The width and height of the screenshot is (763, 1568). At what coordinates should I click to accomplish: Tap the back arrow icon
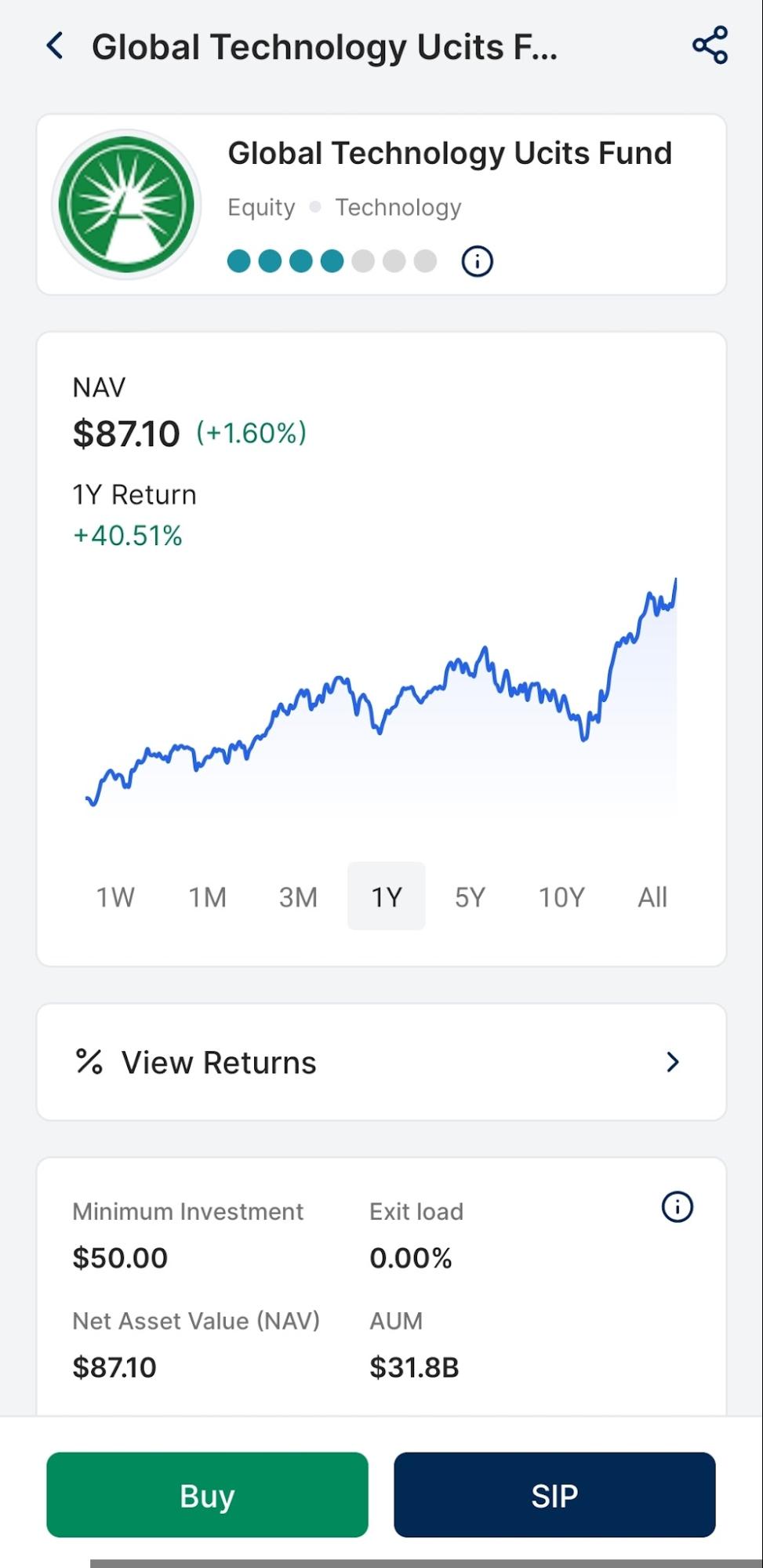[55, 46]
